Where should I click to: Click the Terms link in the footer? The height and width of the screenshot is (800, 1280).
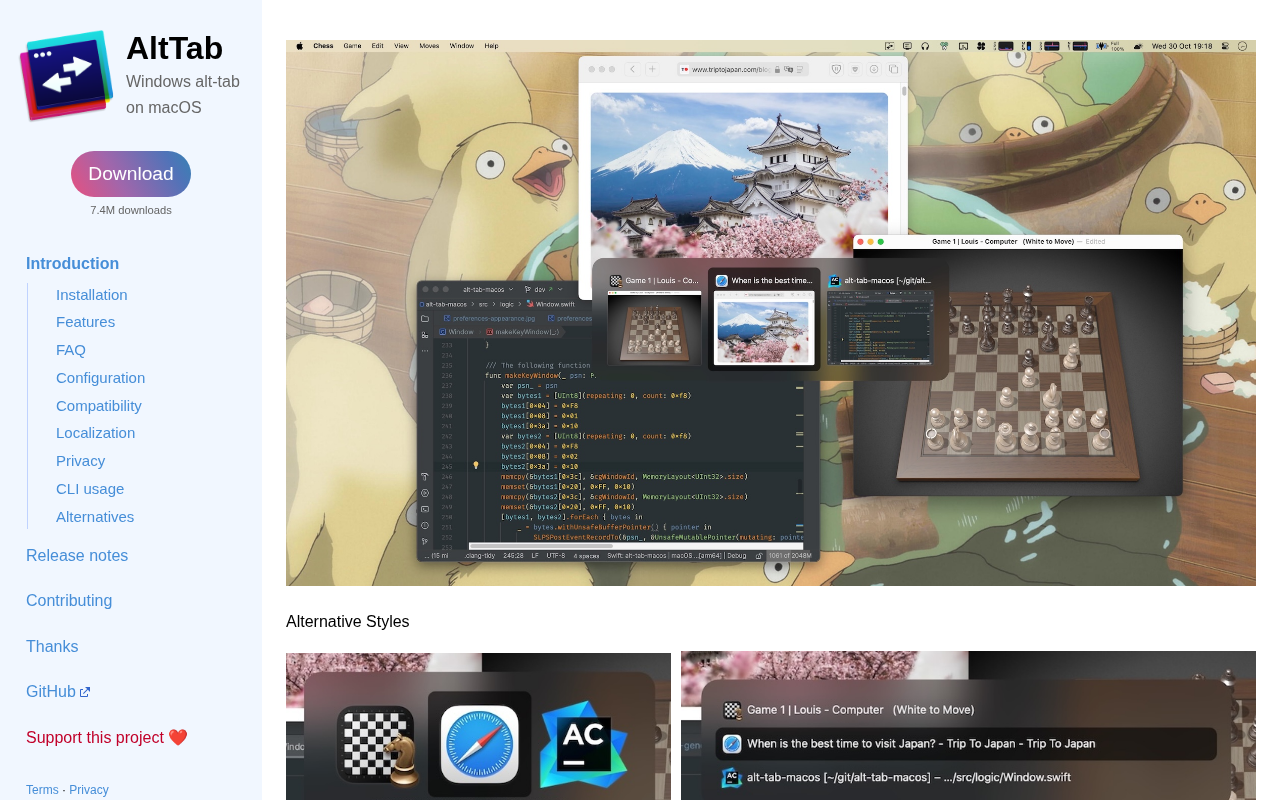(x=42, y=790)
